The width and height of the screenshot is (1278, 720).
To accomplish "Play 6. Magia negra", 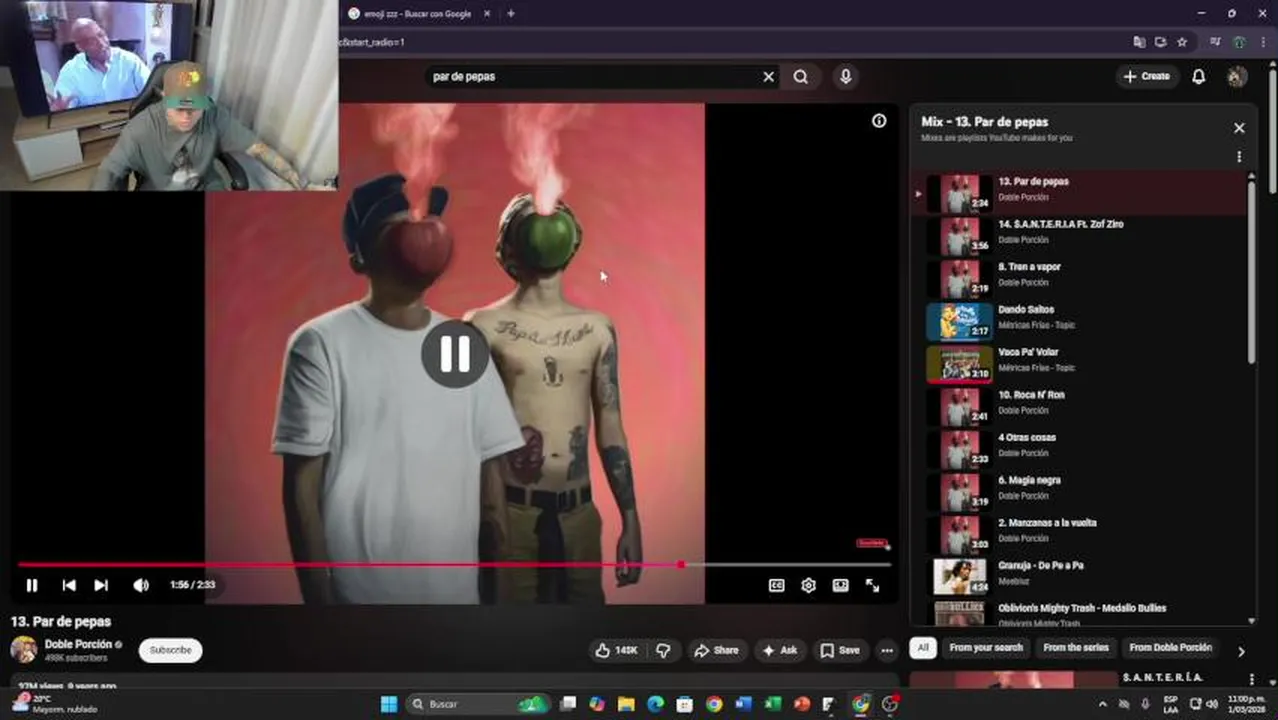I will point(1080,492).
